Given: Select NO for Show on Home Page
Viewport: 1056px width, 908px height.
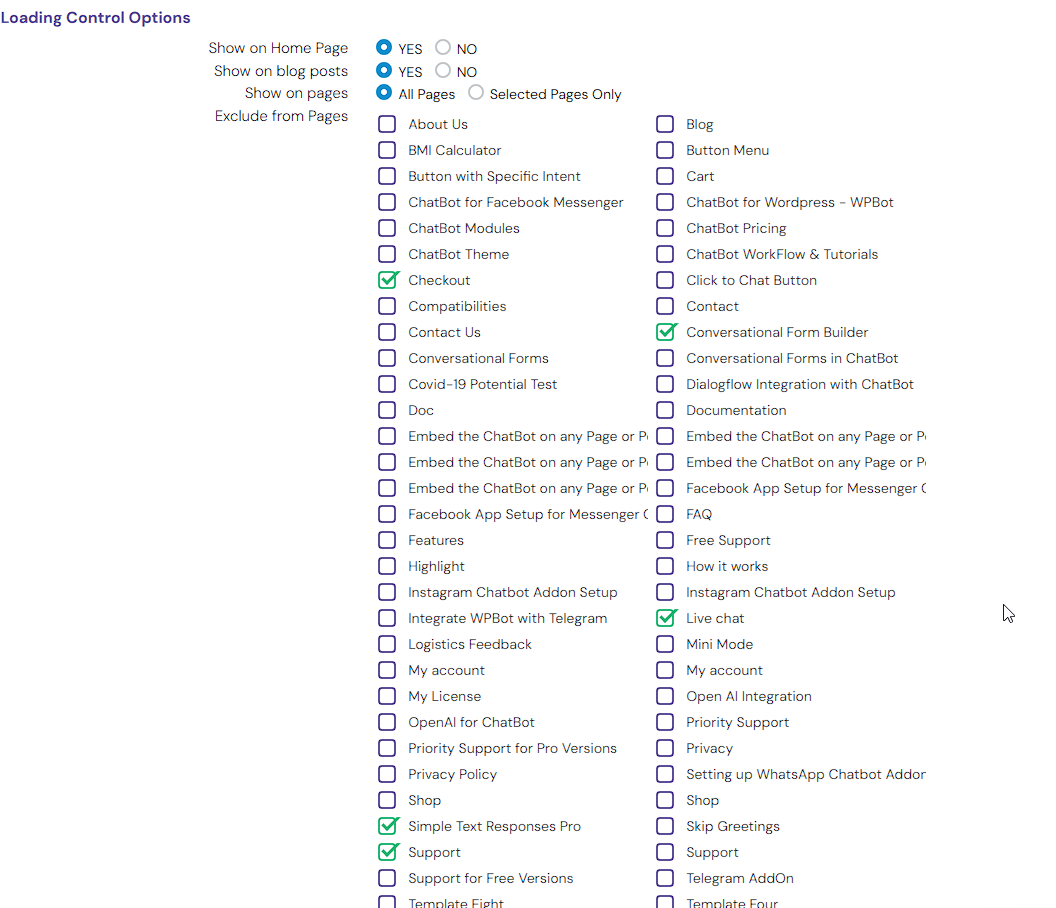Looking at the screenshot, I should tap(443, 48).
